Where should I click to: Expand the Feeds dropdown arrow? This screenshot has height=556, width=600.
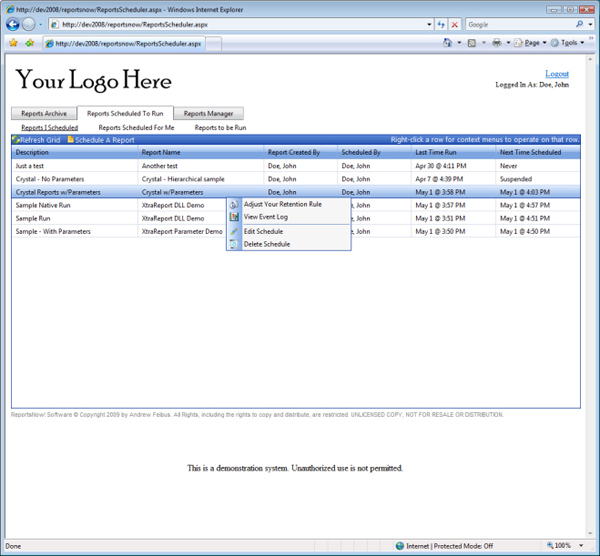484,42
